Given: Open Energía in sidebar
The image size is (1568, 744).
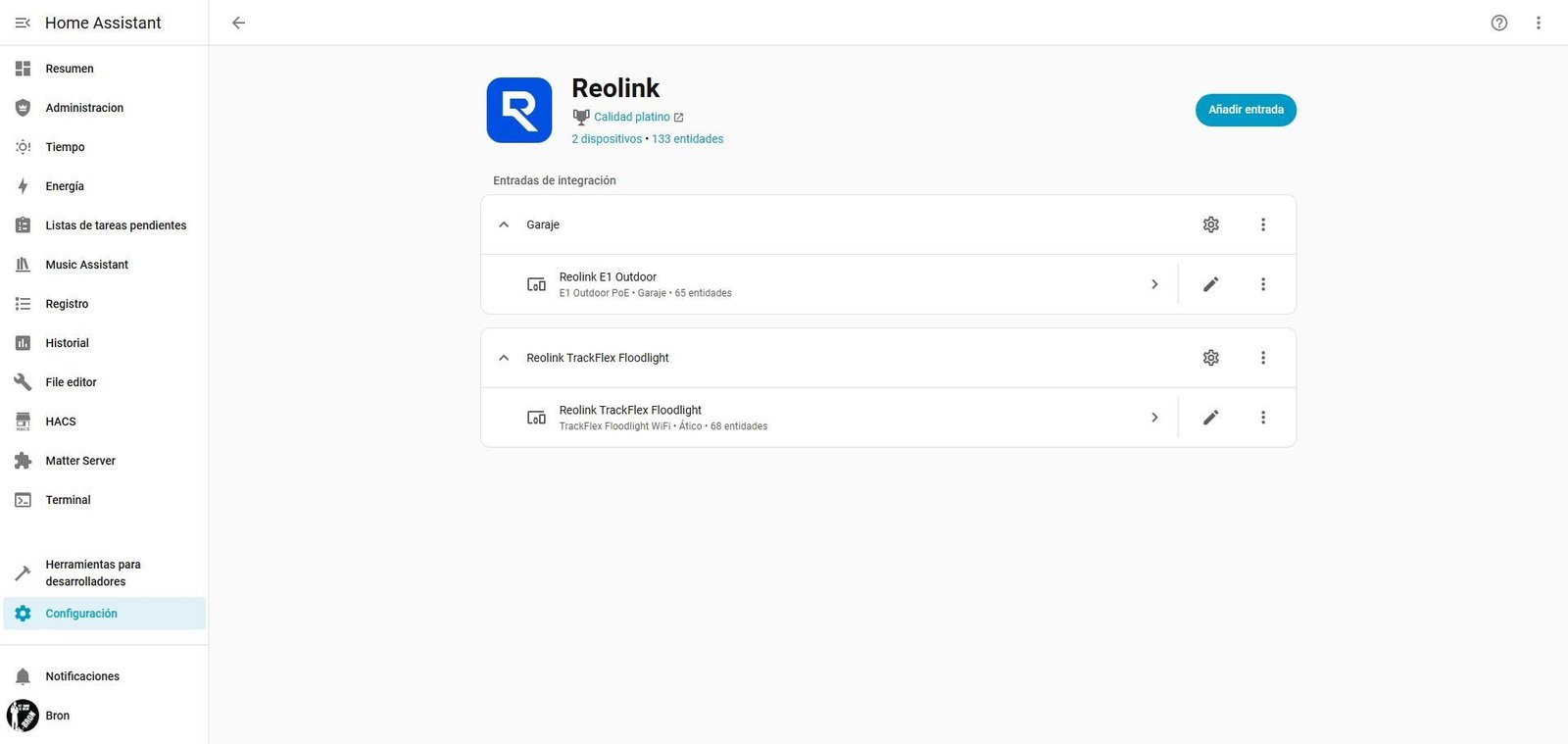Looking at the screenshot, I should 104,186.
